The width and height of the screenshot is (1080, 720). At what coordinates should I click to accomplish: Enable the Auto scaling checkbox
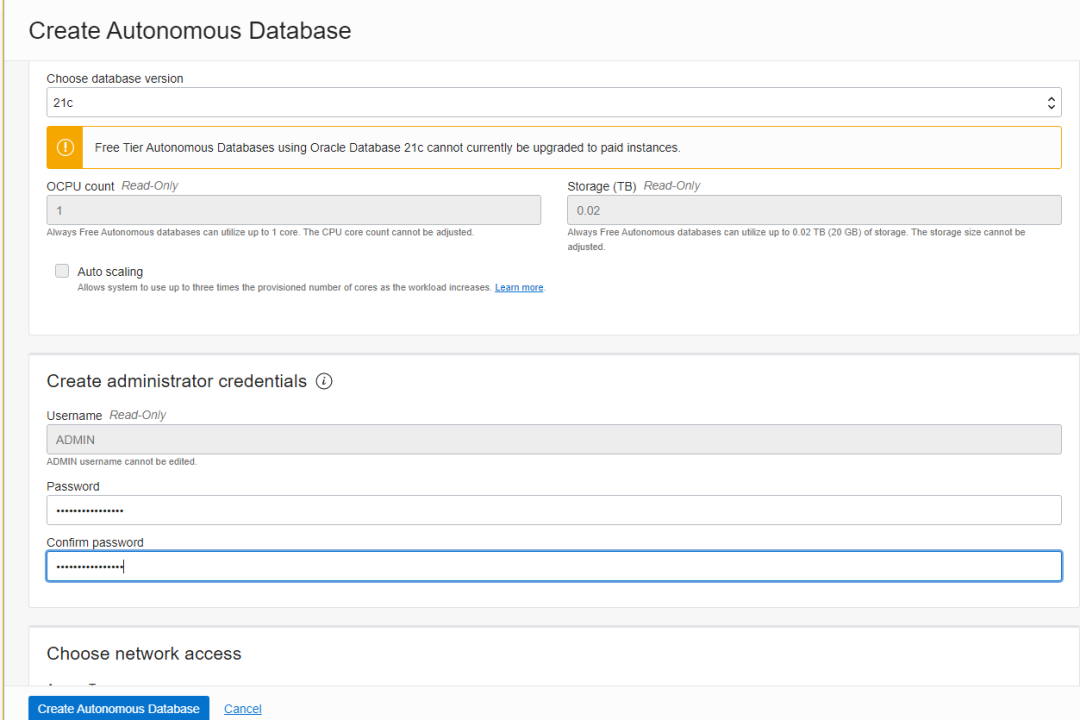62,271
